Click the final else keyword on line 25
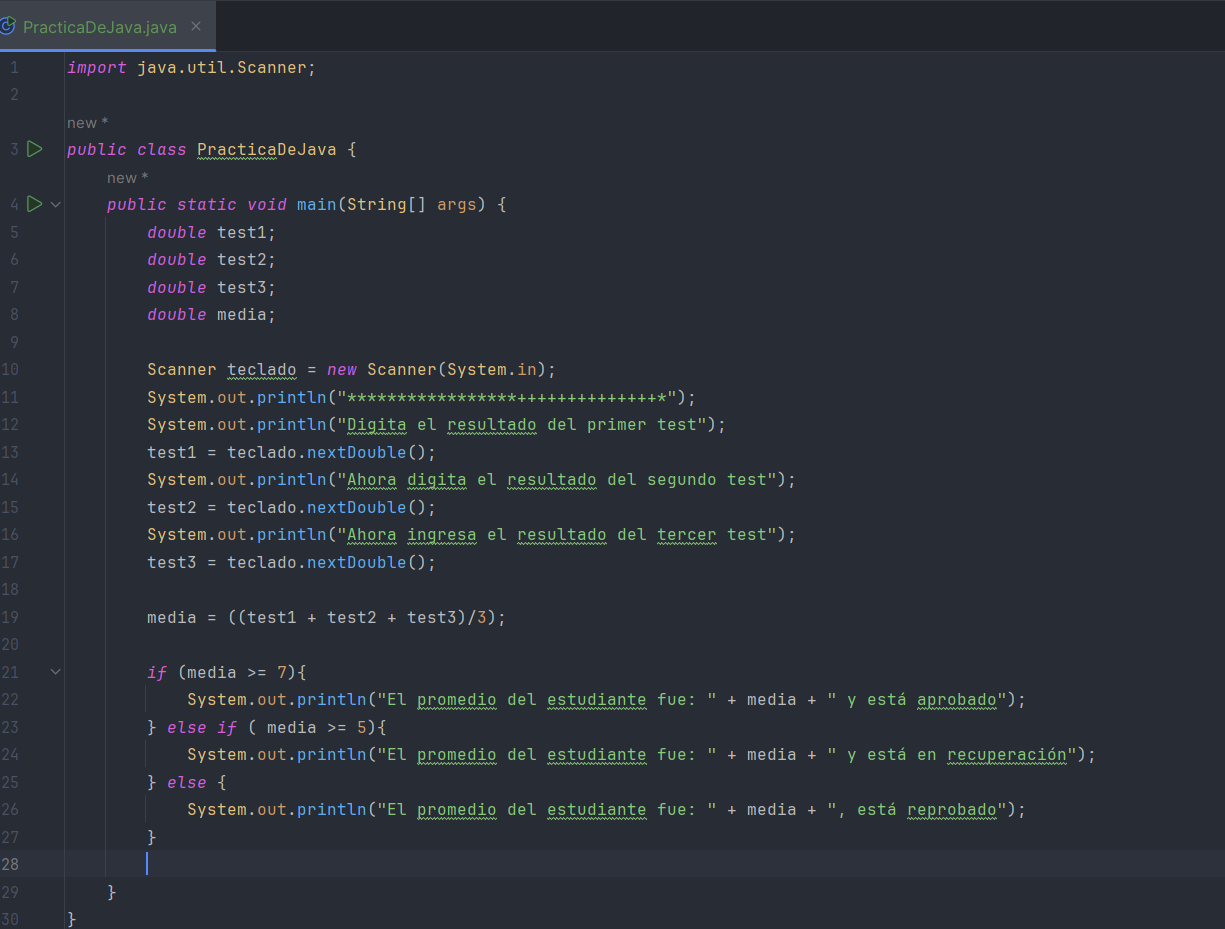Screen dimensions: 1225x929 pyautogui.click(x=187, y=782)
